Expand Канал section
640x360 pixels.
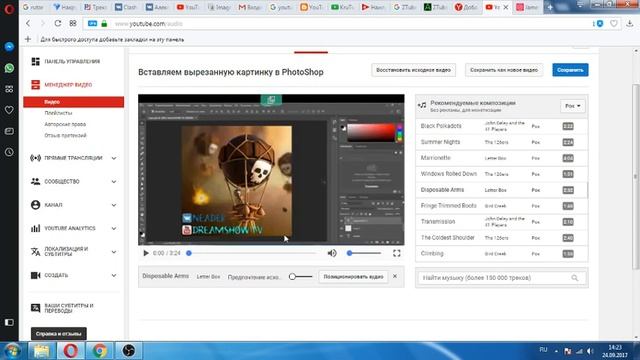tap(114, 205)
